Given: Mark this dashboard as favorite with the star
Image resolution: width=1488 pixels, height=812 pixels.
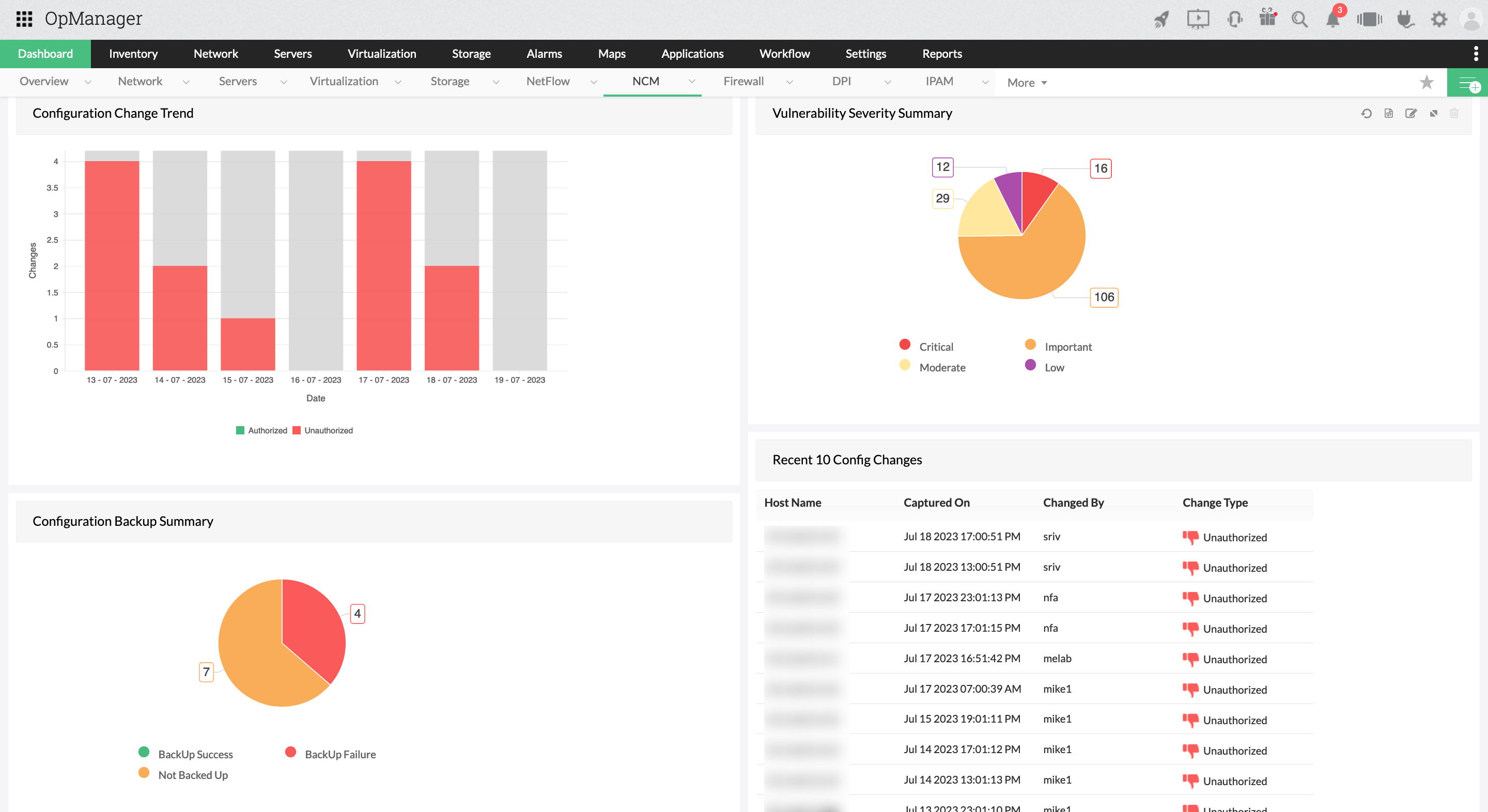Looking at the screenshot, I should [x=1428, y=82].
